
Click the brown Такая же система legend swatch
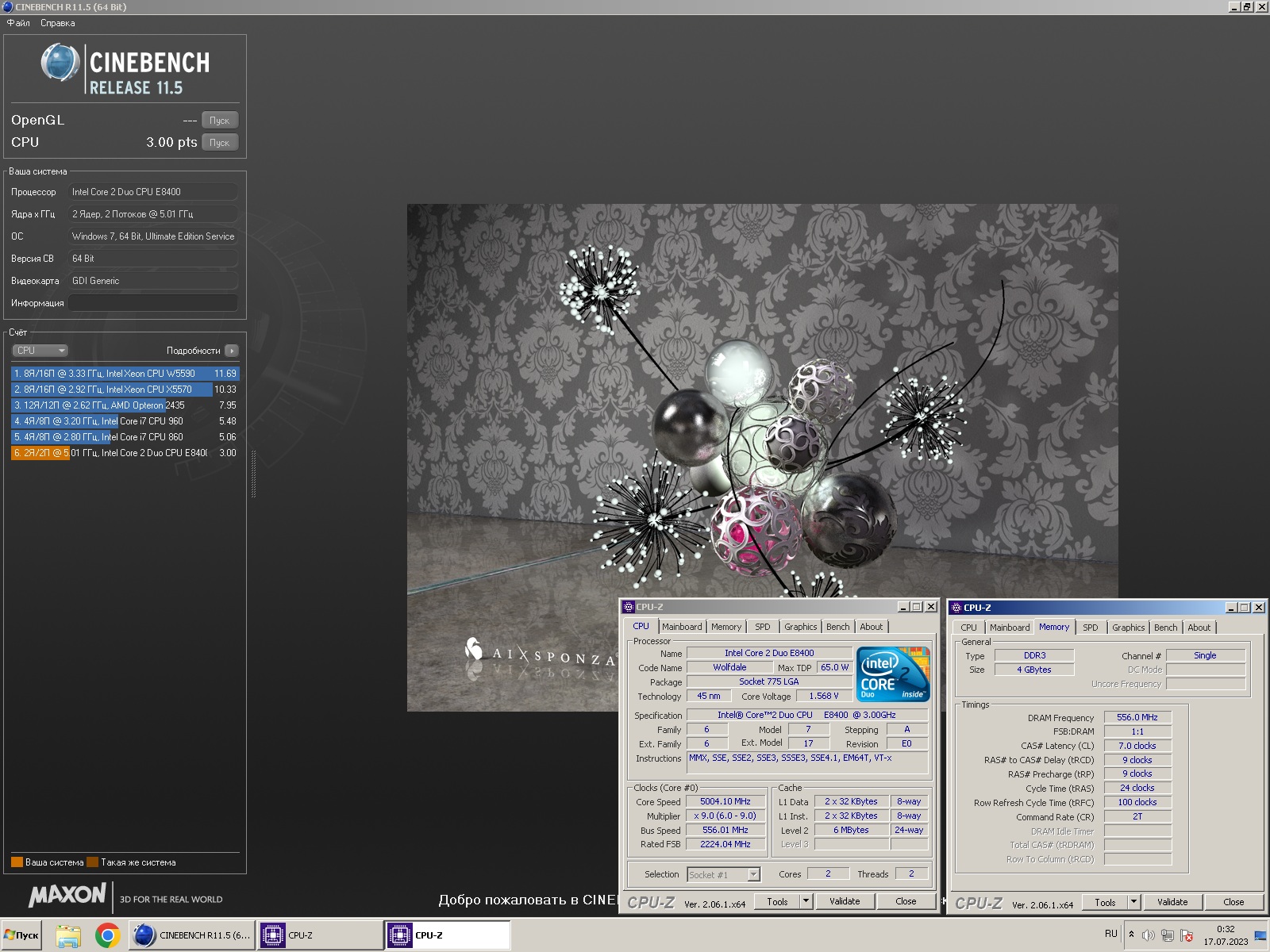point(92,862)
